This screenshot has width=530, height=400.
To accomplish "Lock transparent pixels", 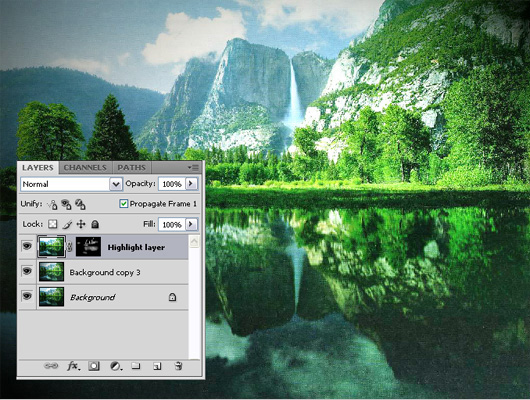I will (x=52, y=224).
